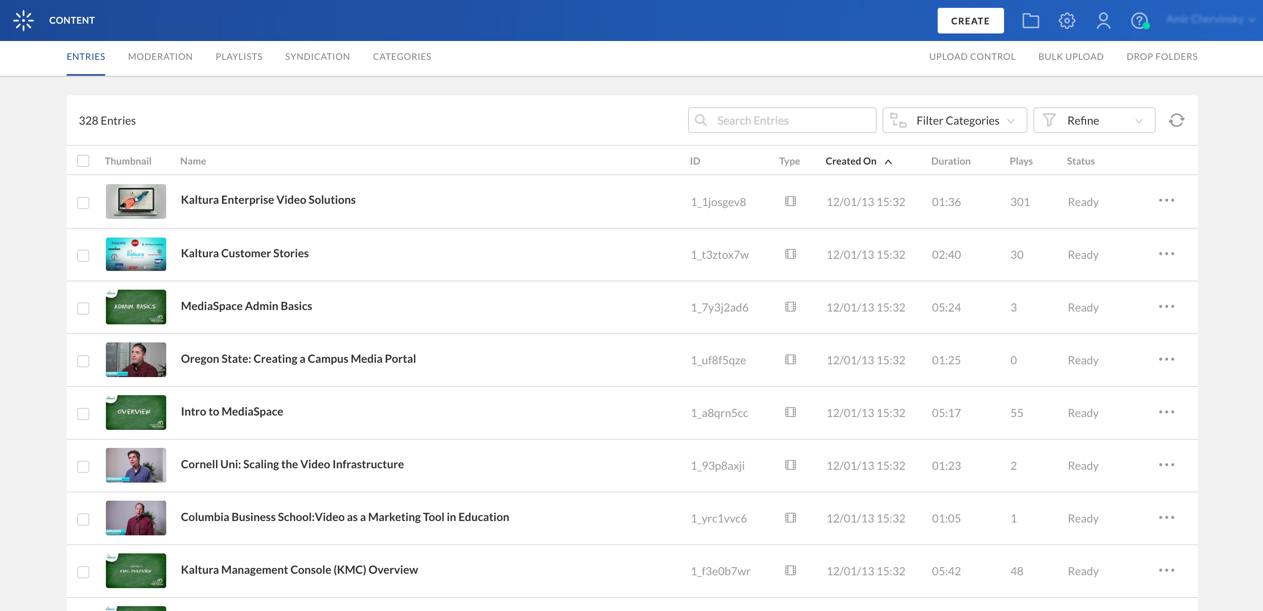Open Bulk Upload link
Screen dimensions: 1263x611
(x=1070, y=57)
